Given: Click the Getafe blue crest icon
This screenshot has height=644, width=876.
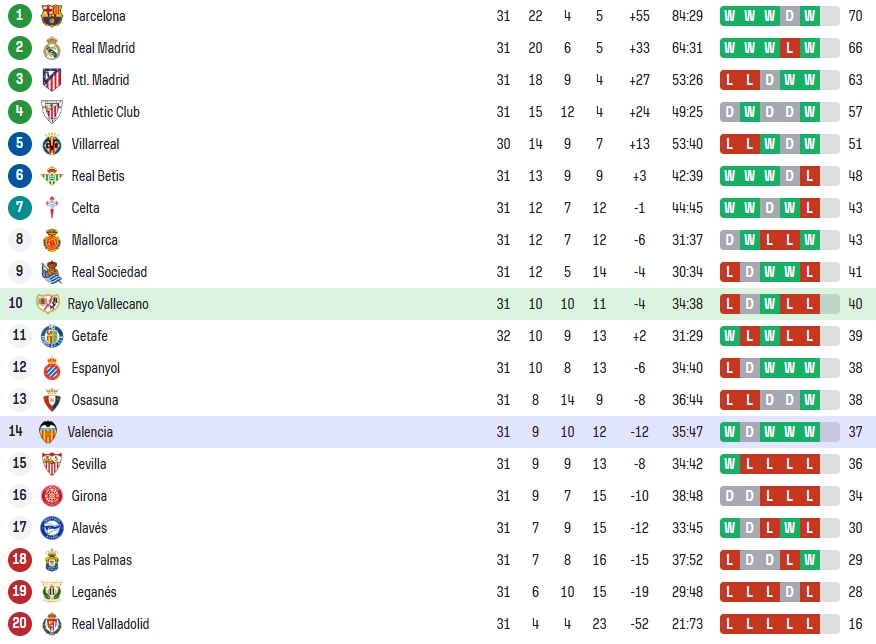Looking at the screenshot, I should click(52, 336).
